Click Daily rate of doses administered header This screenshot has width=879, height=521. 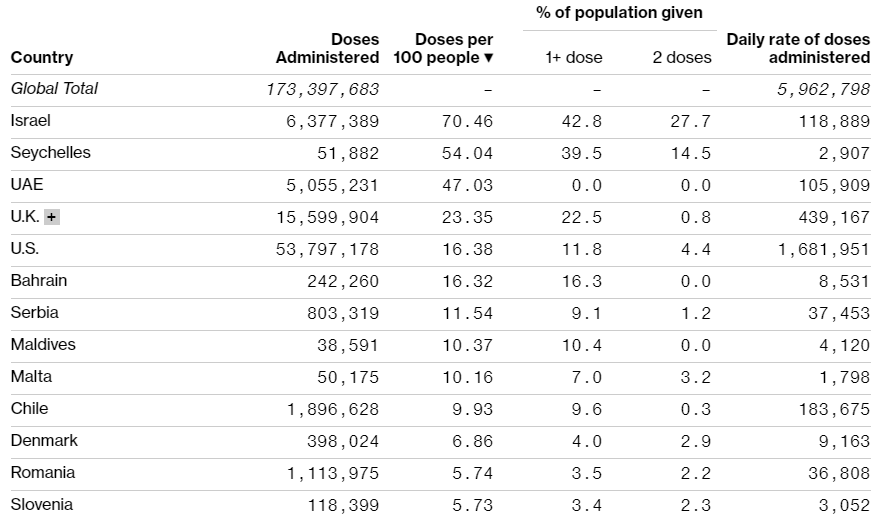point(798,49)
